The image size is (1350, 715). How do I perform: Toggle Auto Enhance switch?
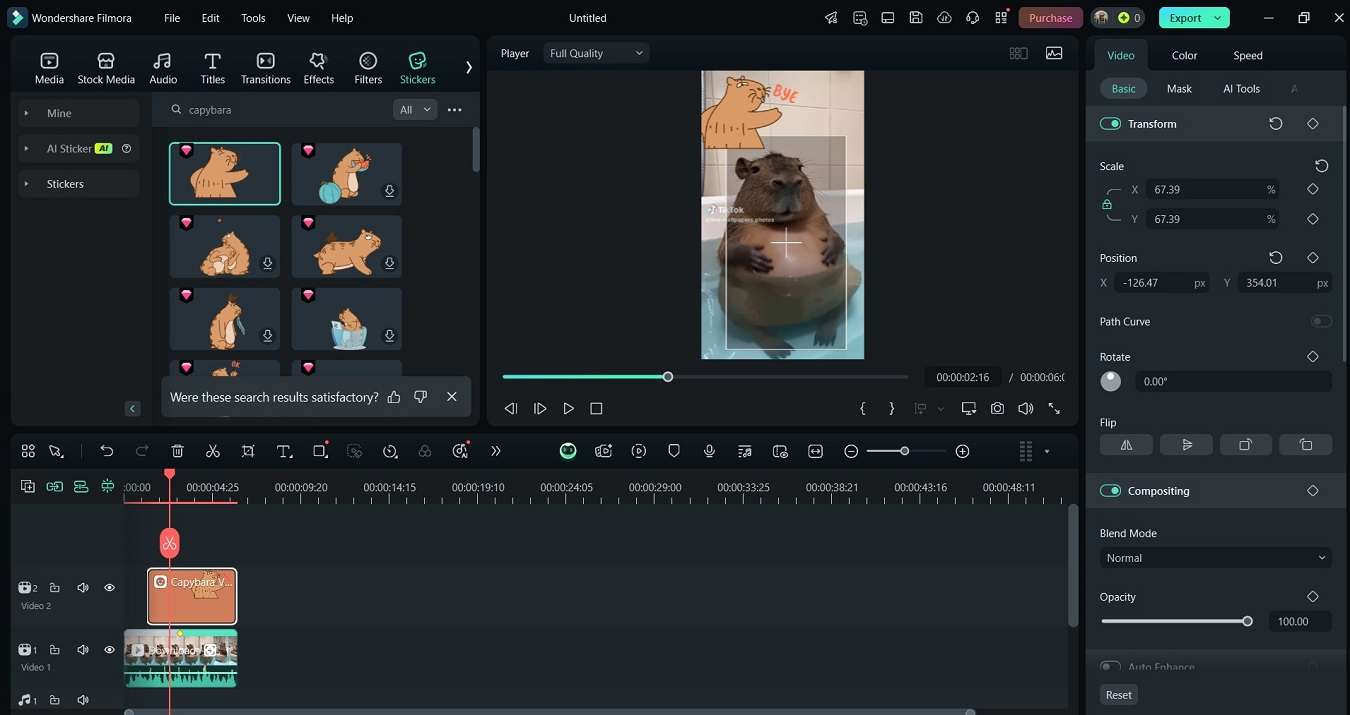1110,667
